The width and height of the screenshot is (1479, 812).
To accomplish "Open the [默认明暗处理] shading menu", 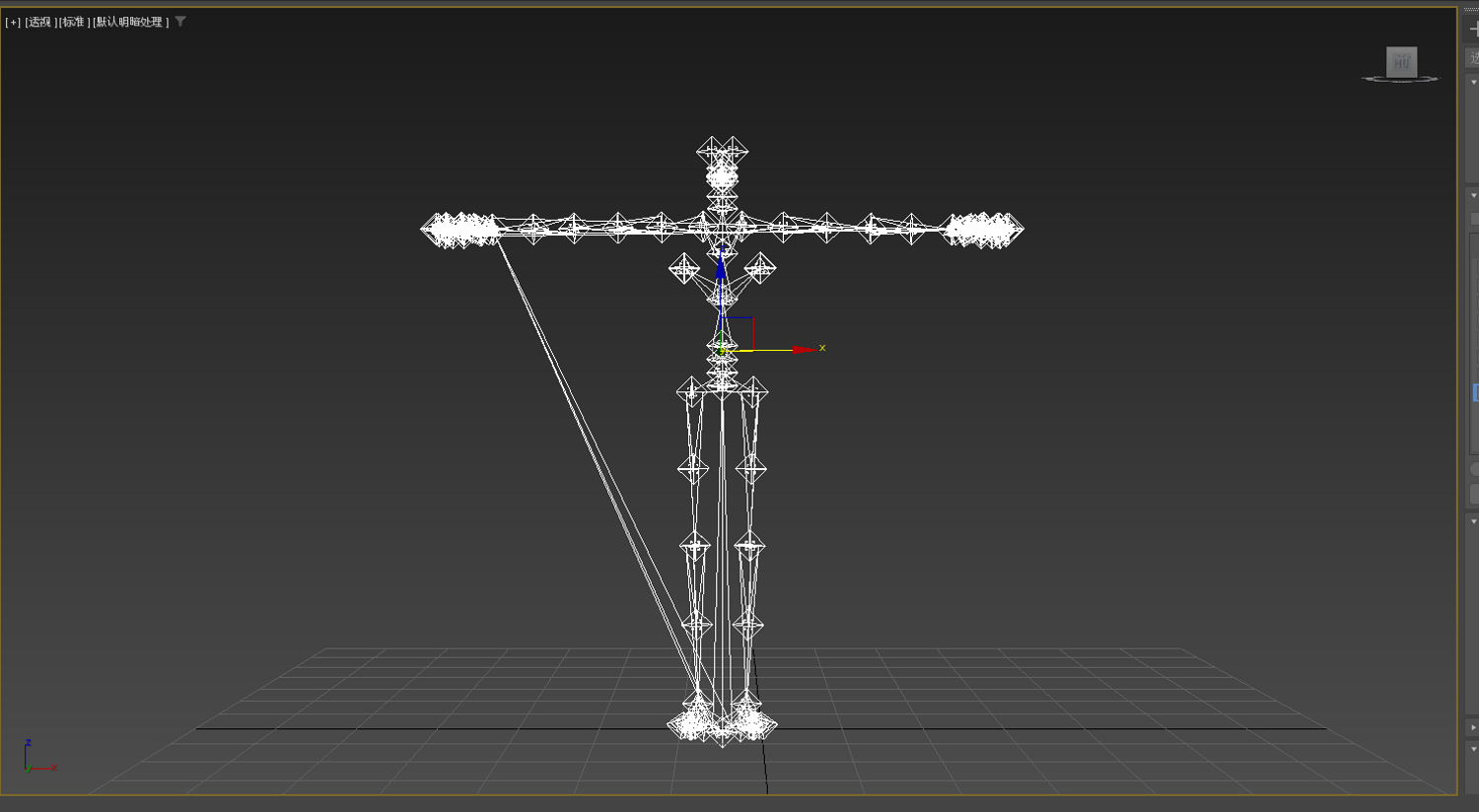I will click(131, 22).
